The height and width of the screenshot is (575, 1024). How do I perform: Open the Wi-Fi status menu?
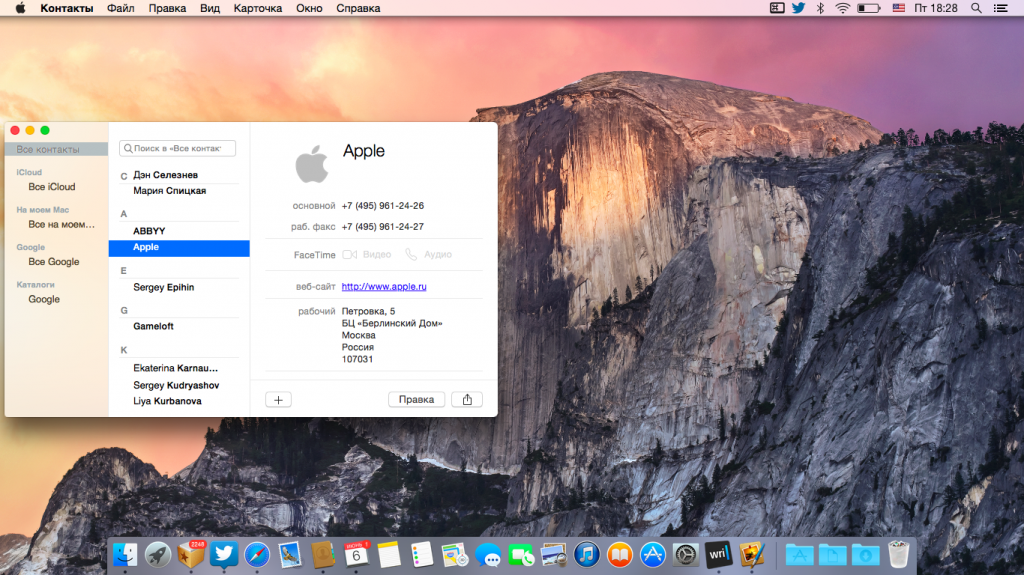[x=843, y=8]
